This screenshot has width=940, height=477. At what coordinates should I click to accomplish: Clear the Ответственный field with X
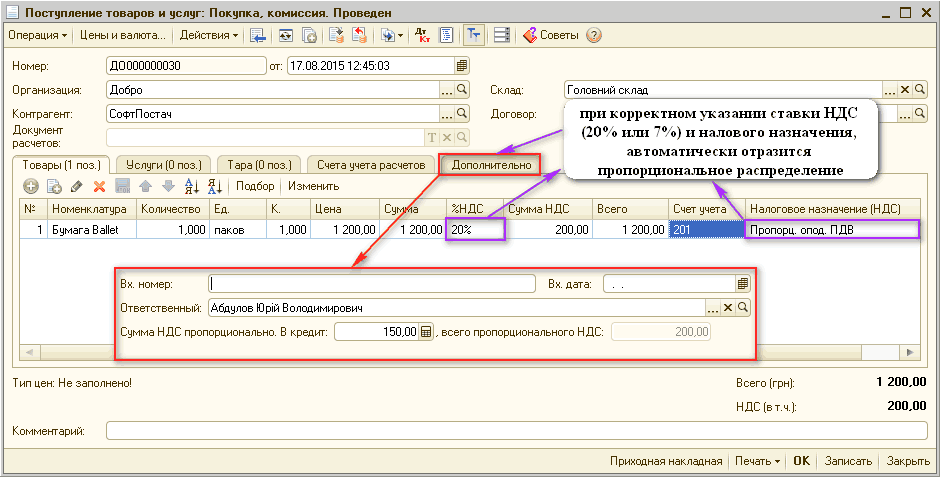point(728,308)
